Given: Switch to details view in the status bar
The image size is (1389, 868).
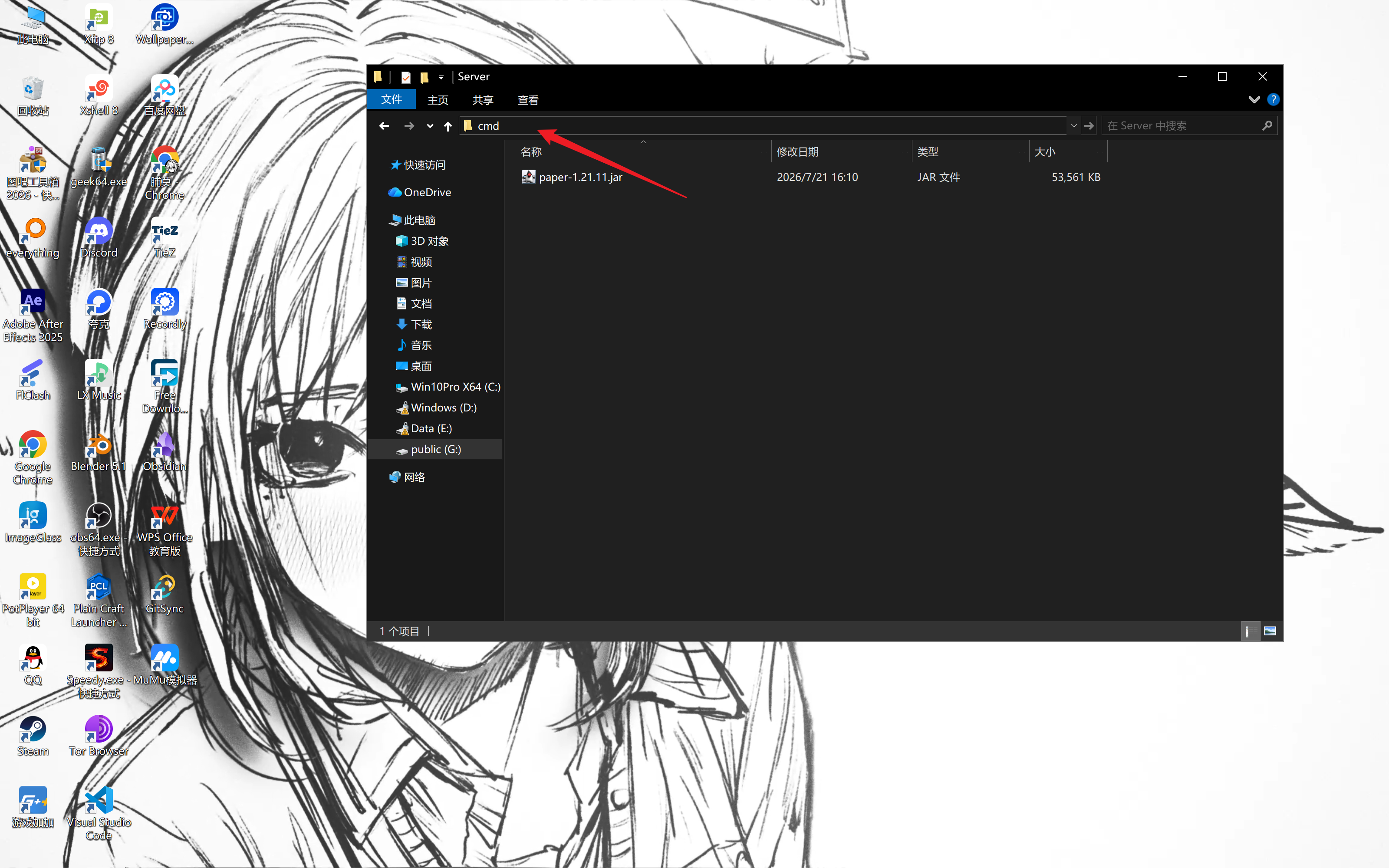Looking at the screenshot, I should 1250,631.
